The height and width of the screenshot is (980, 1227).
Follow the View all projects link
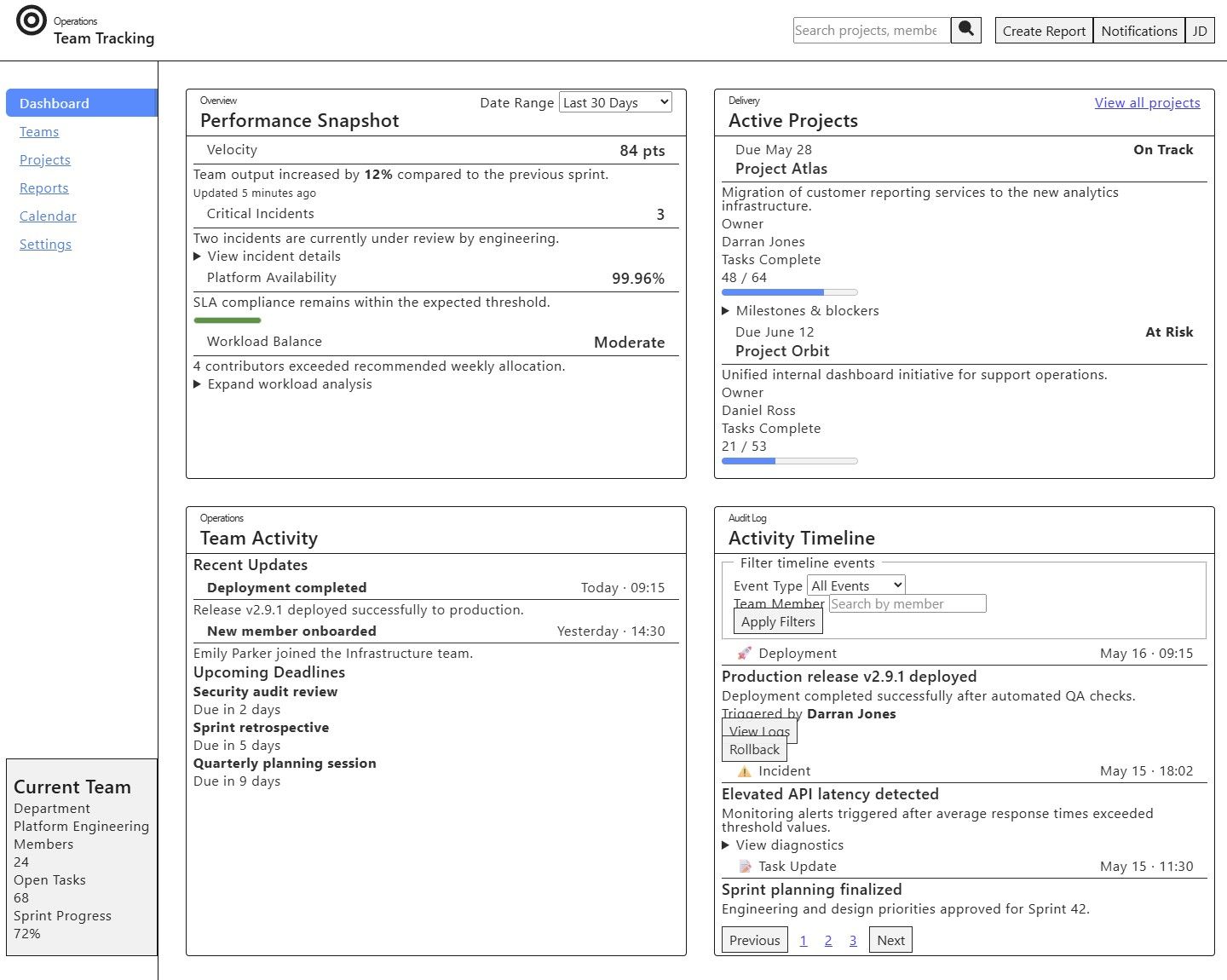pyautogui.click(x=1147, y=102)
